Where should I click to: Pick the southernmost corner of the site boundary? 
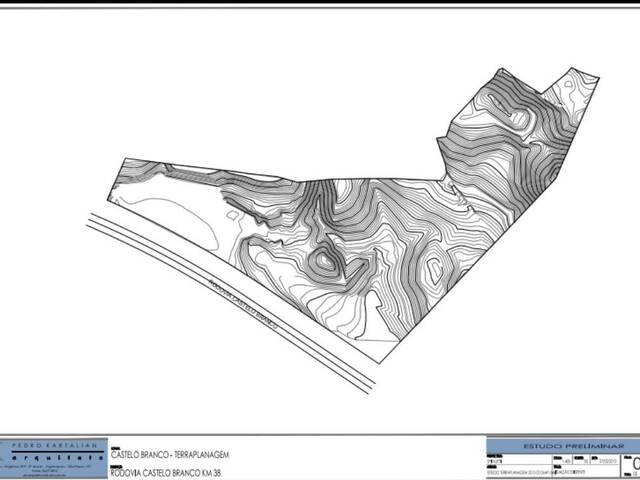[378, 361]
